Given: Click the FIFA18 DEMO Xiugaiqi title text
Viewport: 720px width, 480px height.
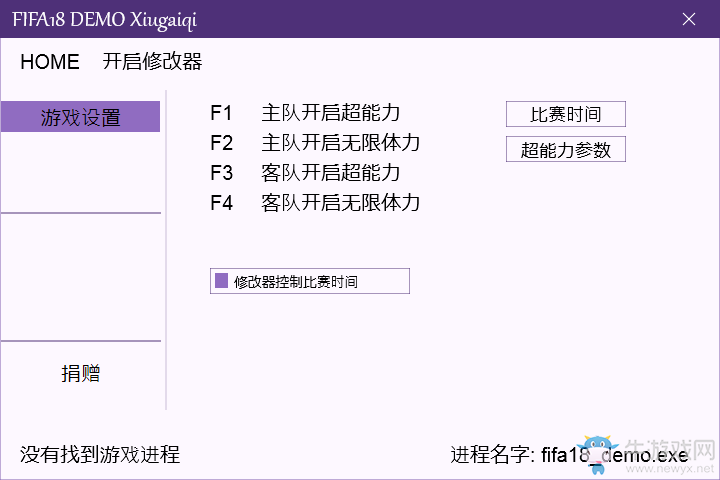Looking at the screenshot, I should point(105,20).
